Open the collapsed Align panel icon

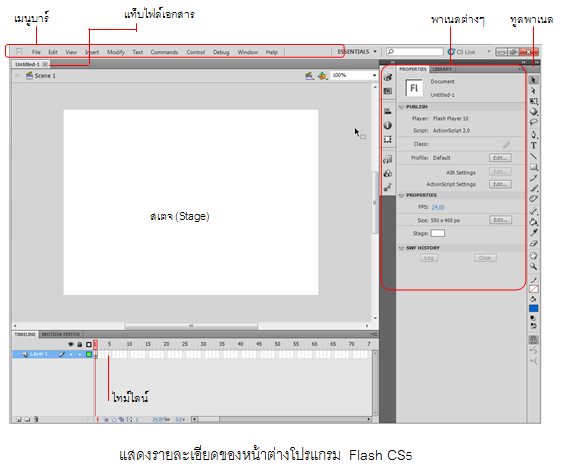388,111
